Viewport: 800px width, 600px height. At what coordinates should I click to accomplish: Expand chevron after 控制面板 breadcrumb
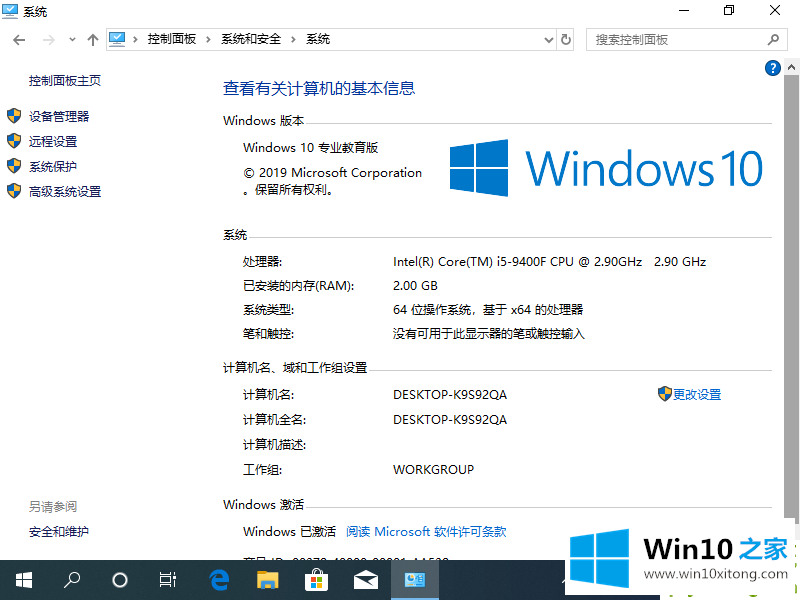click(208, 39)
